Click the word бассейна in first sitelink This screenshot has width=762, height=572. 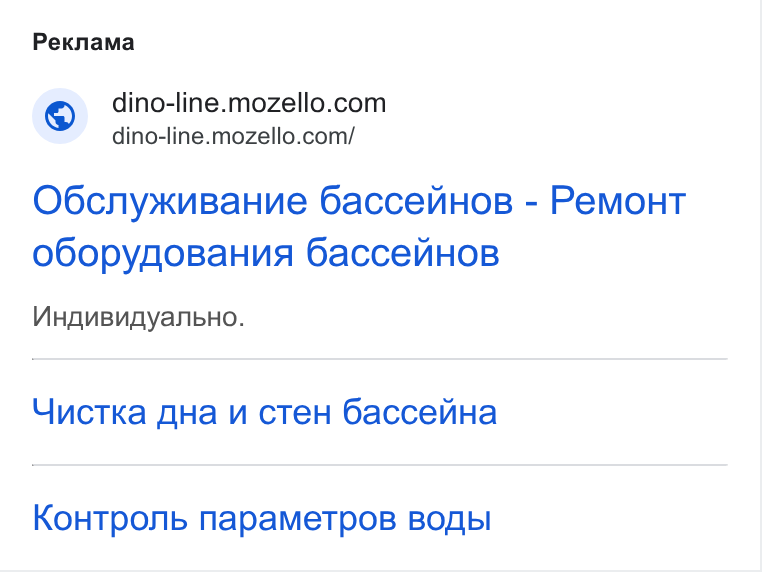(420, 412)
